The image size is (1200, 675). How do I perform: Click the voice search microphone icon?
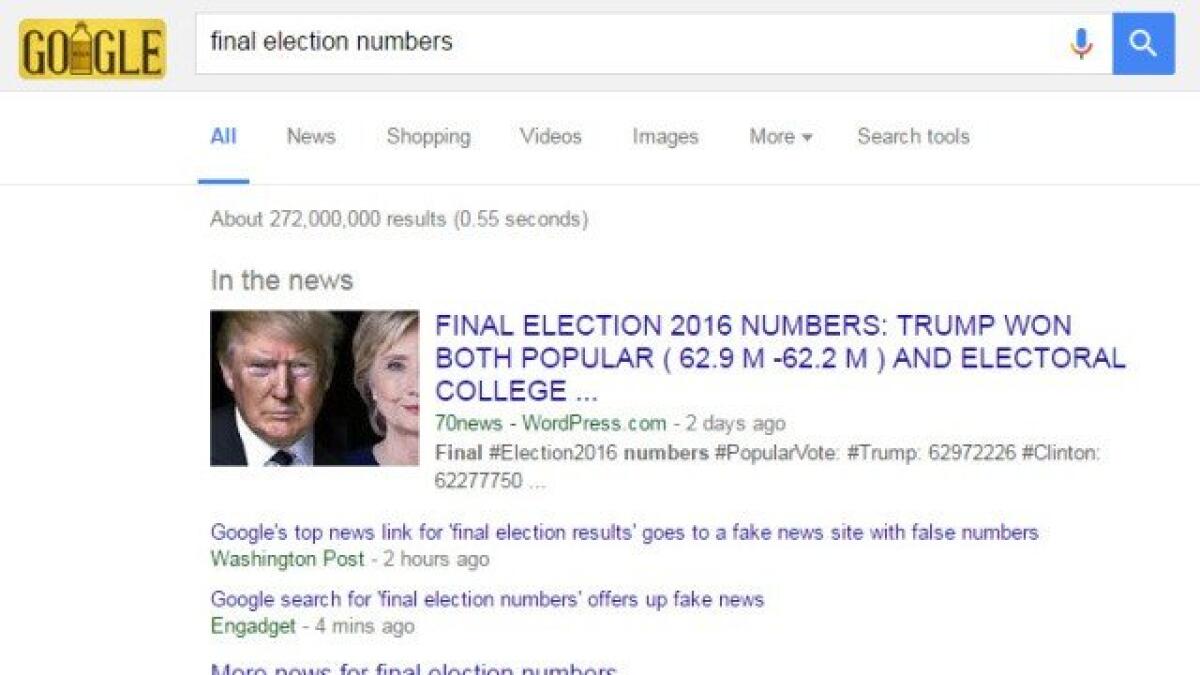pyautogui.click(x=1080, y=42)
